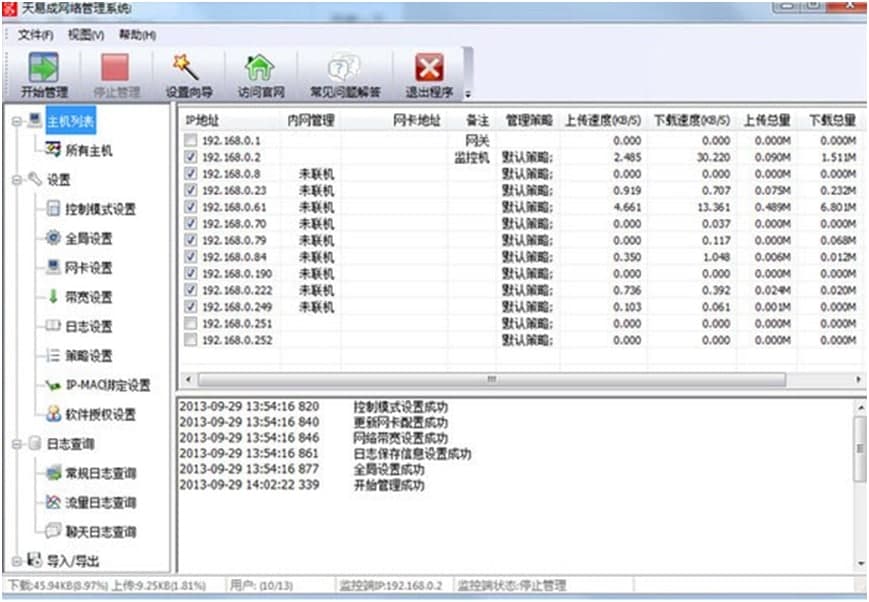
Task: Click the host table scroll-right arrow
Action: (x=858, y=380)
